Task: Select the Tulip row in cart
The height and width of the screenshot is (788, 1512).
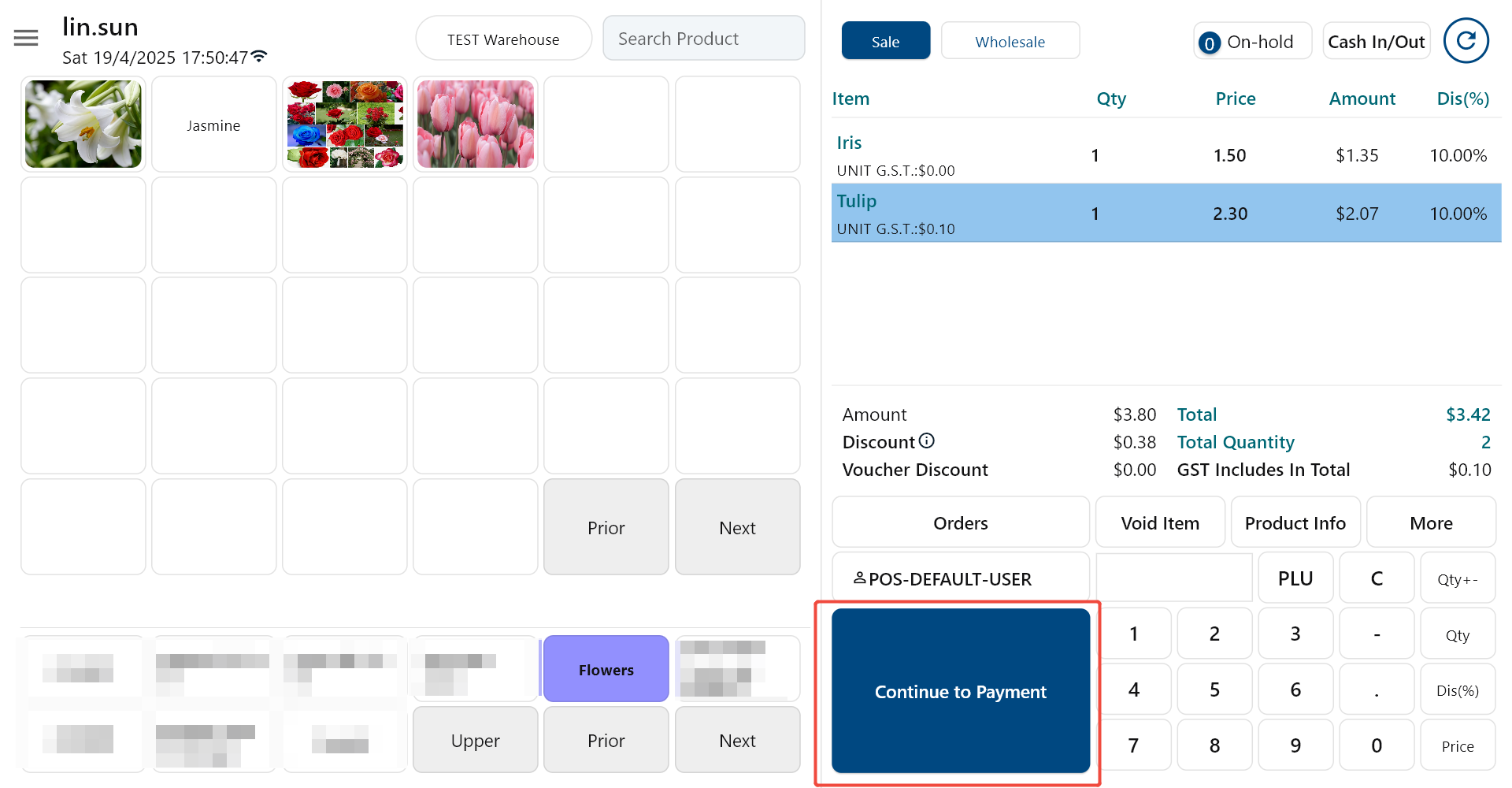Action: (x=1165, y=214)
